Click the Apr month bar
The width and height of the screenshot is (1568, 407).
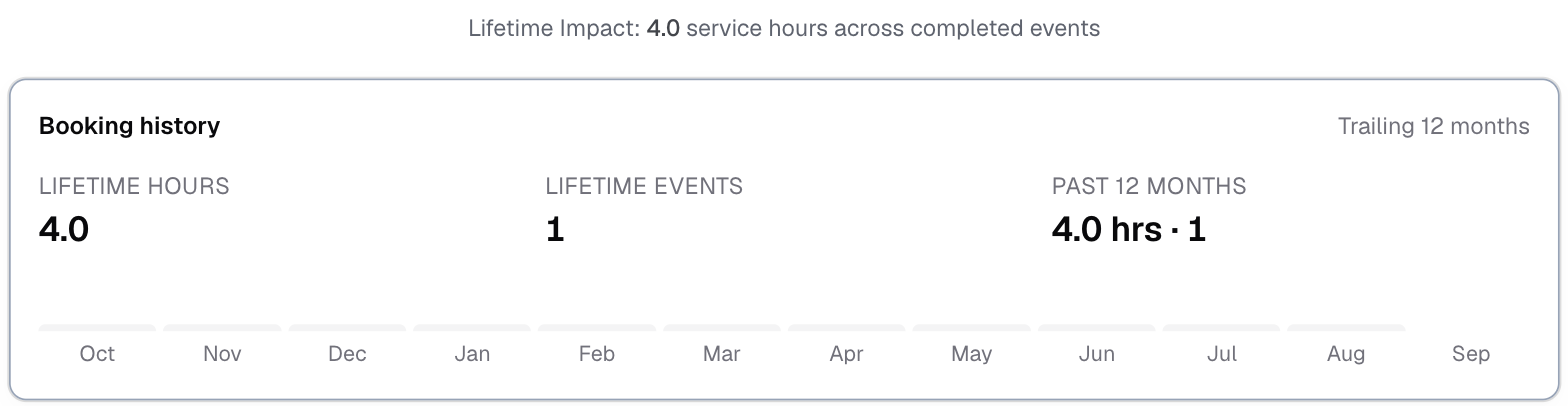click(847, 328)
